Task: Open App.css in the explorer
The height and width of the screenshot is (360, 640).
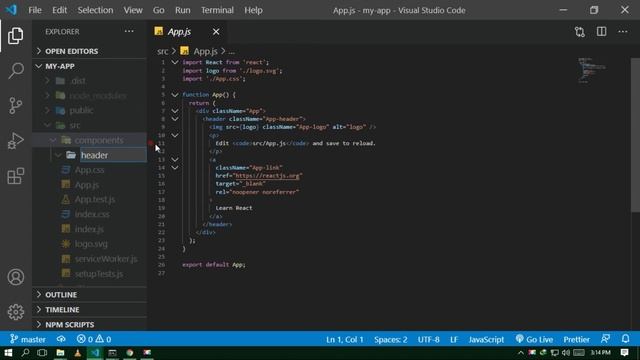Action: pyautogui.click(x=90, y=170)
